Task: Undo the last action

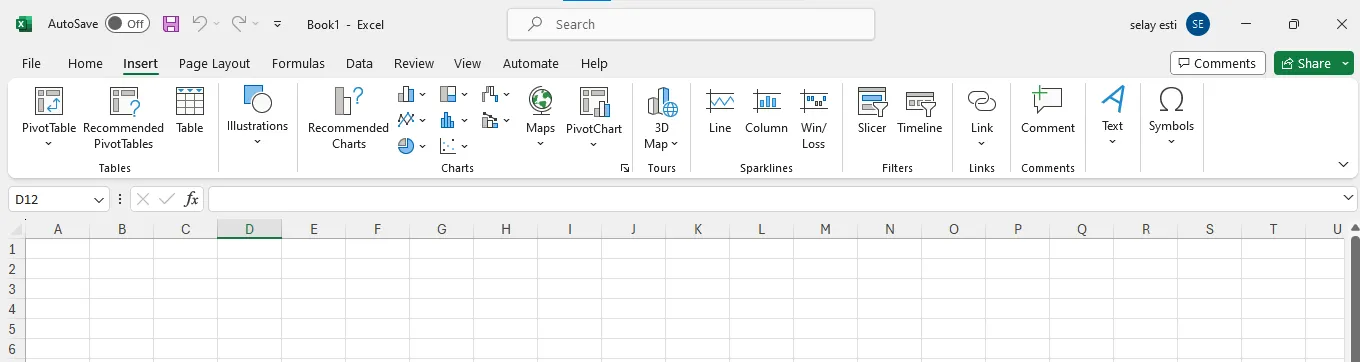Action: pos(200,24)
